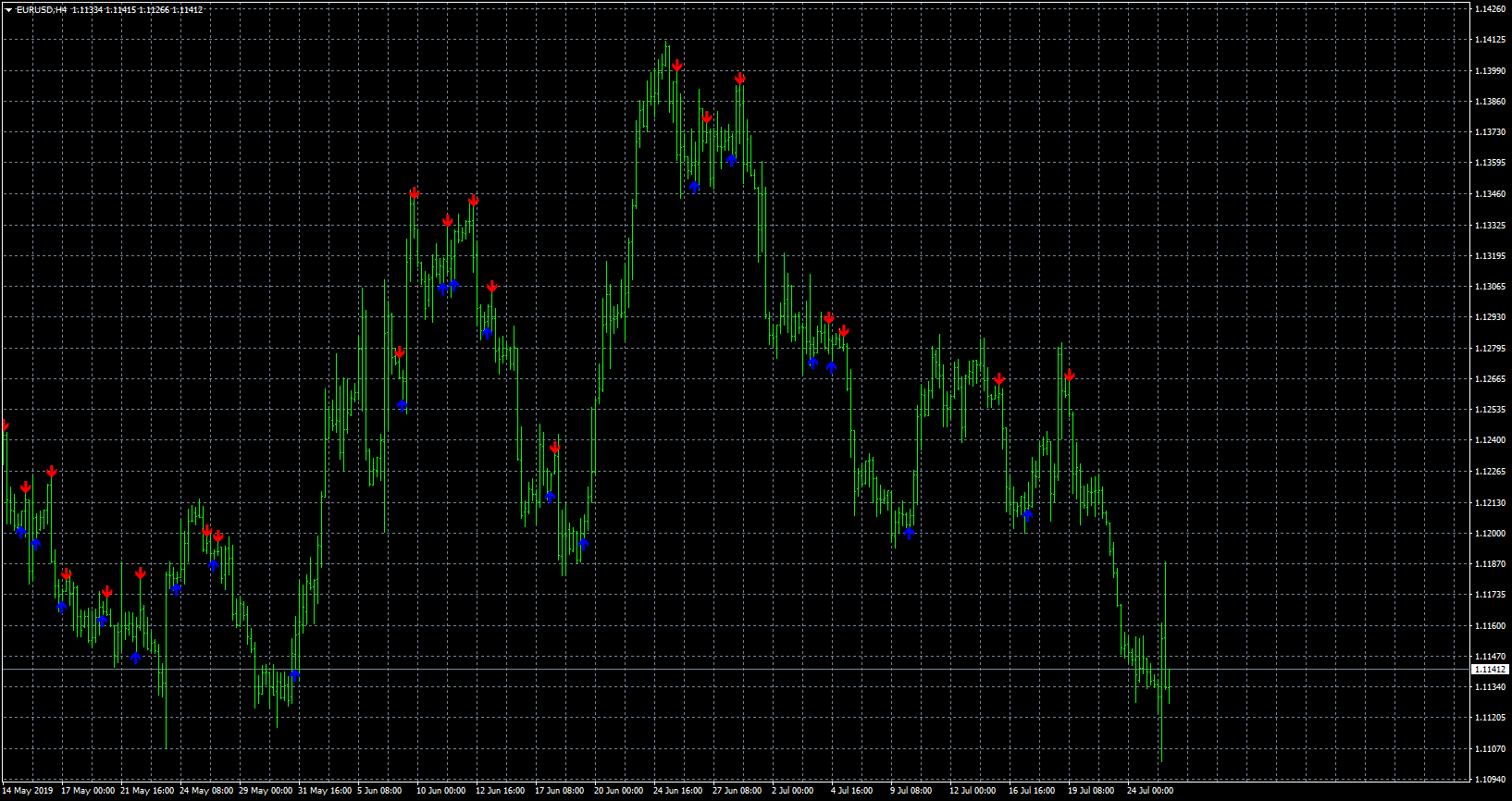Click the 17 May 00:00 time label
1512x801 pixels.
(88, 790)
